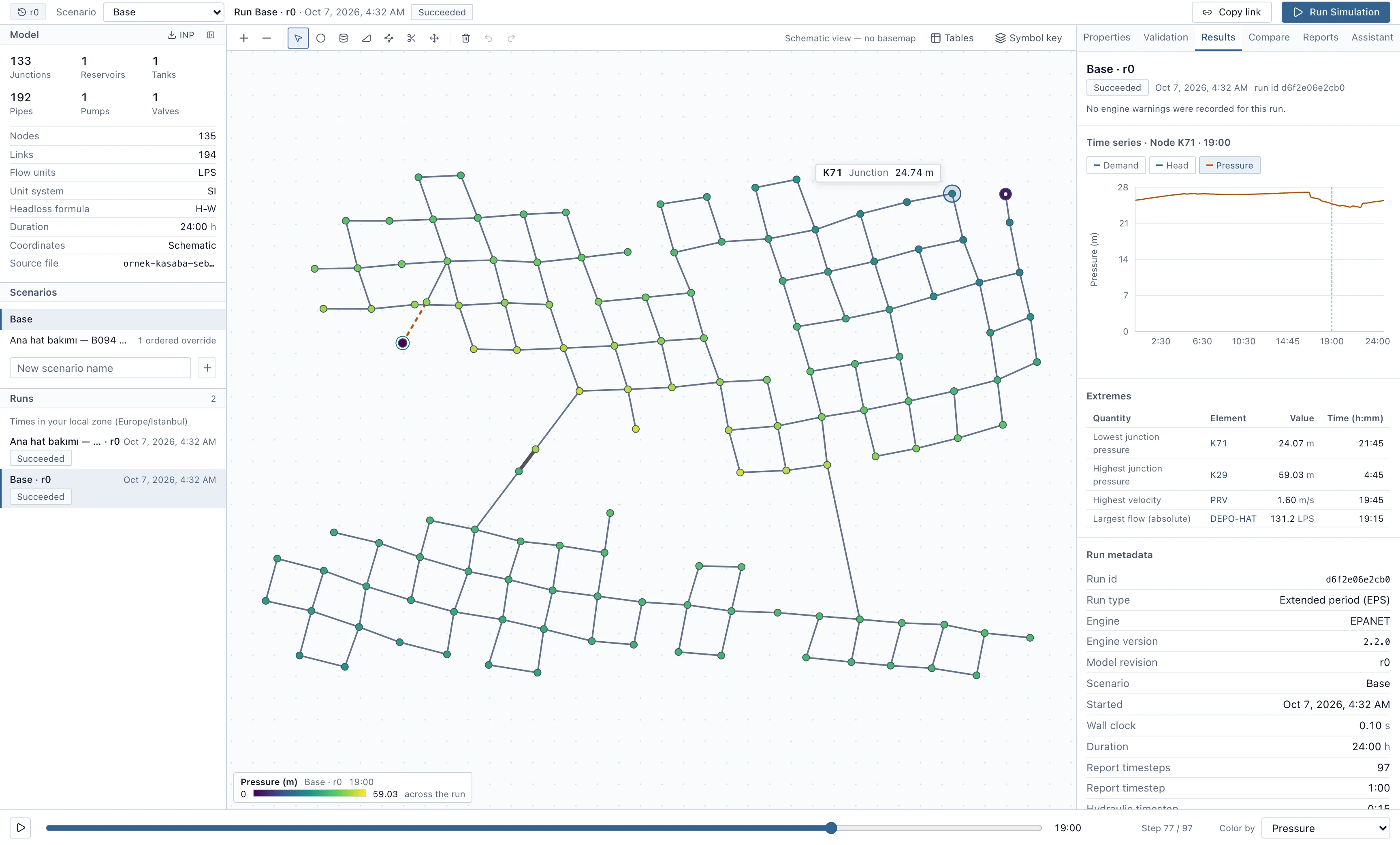The width and height of the screenshot is (1400, 845).
Task: Open the r0 revision history
Action: [28, 12]
